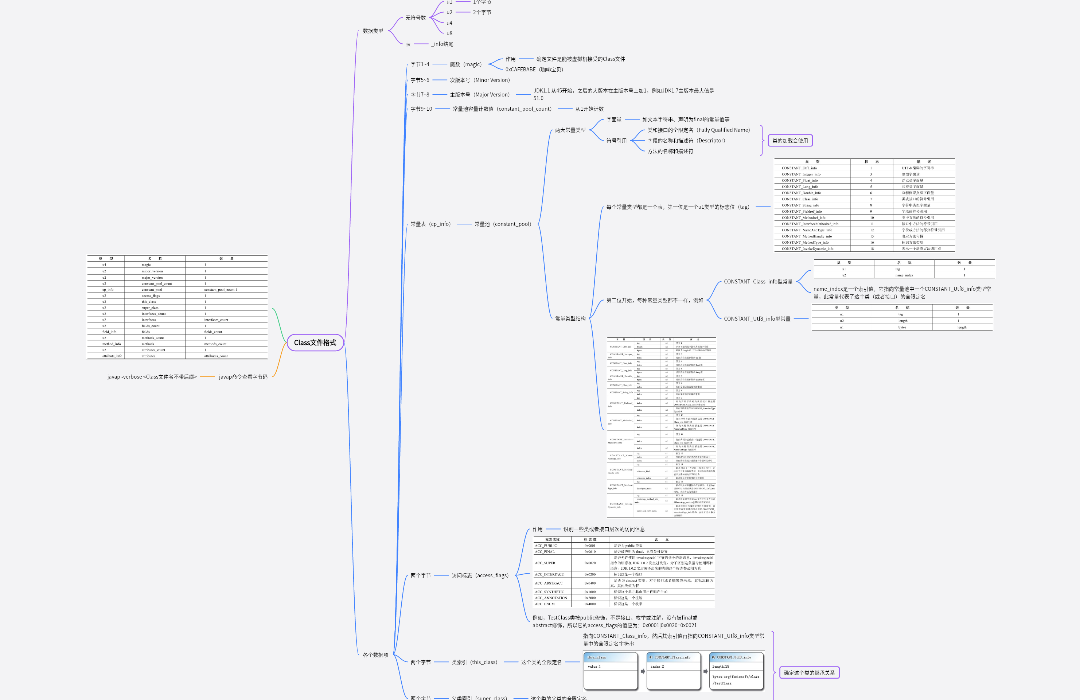Image resolution: width=1080 pixels, height=700 pixels.
Task: Select the central 'Class文件格式' root node
Action: 315,342
